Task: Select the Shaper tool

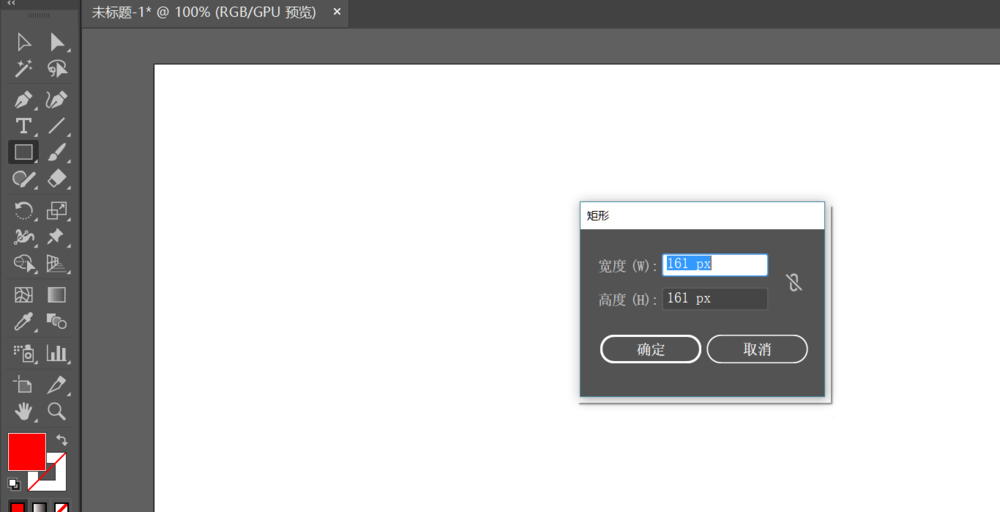Action: click(24, 179)
